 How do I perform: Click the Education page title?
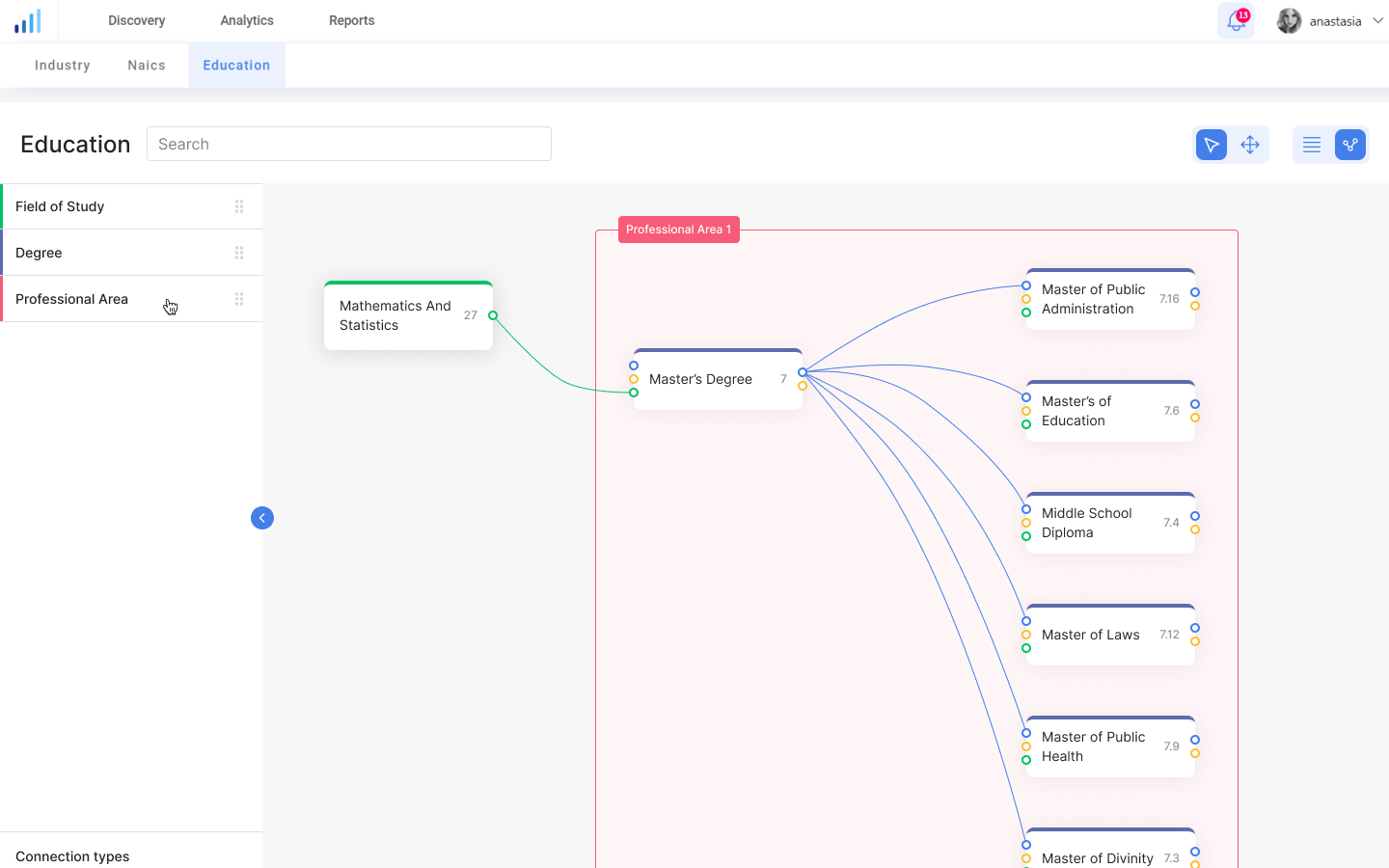[75, 144]
